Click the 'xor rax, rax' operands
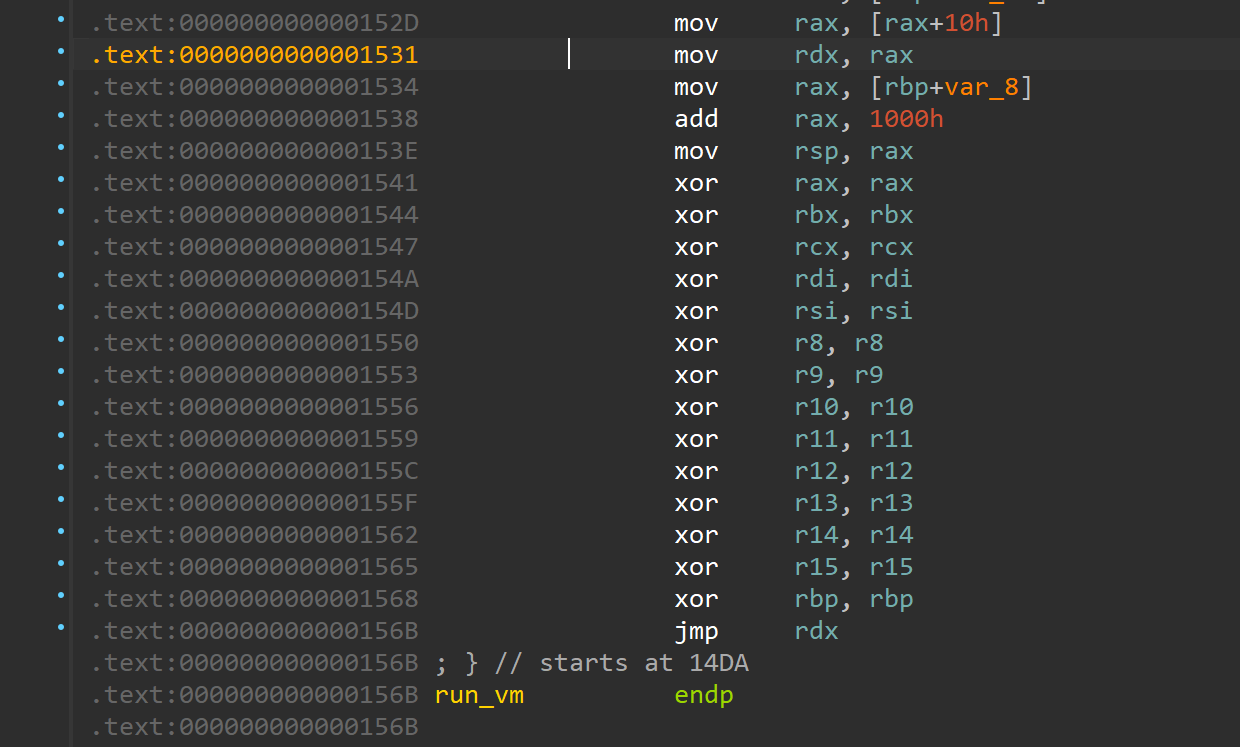The width and height of the screenshot is (1240, 747). [854, 183]
